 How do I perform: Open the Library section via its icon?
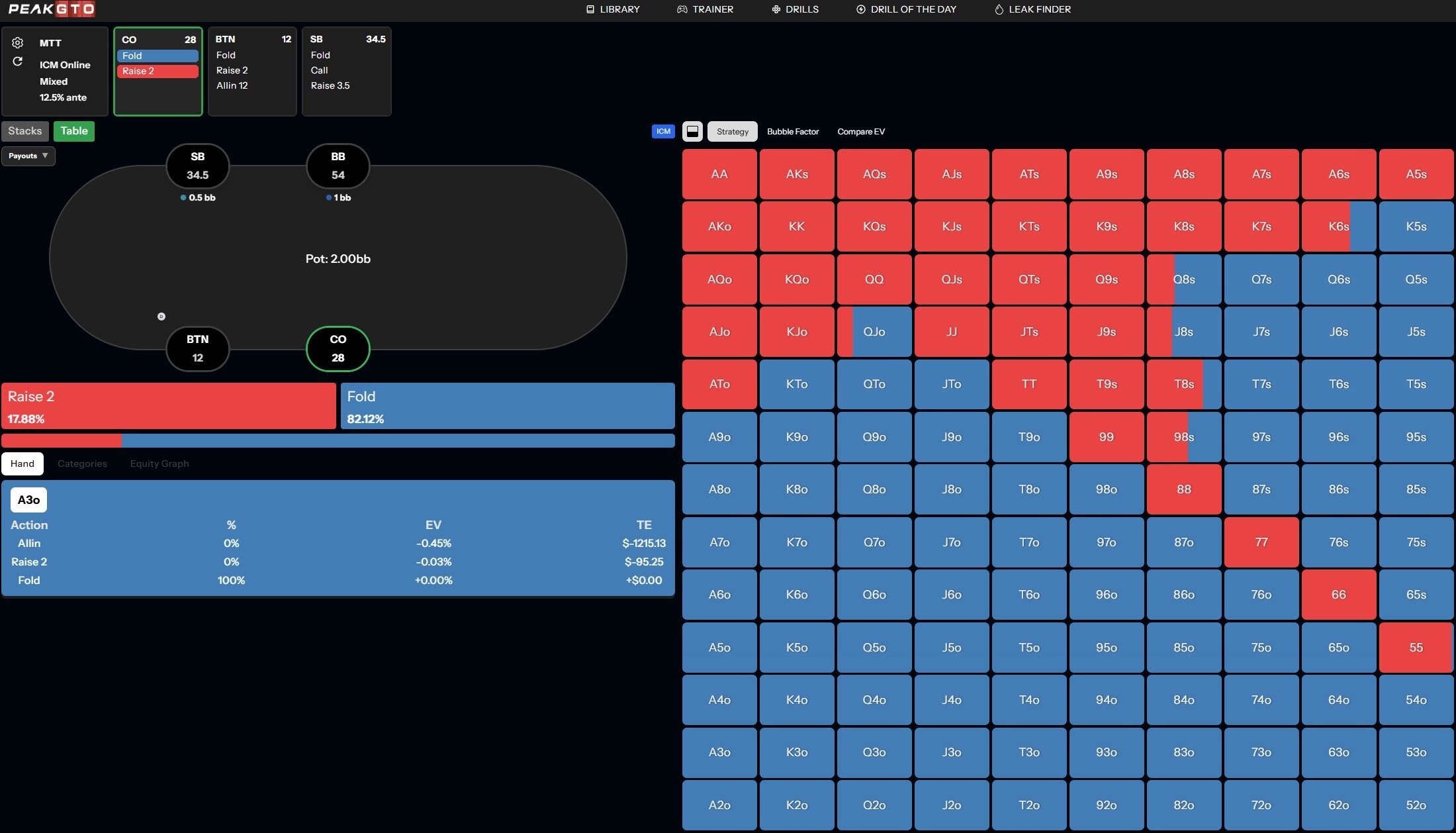(x=590, y=9)
